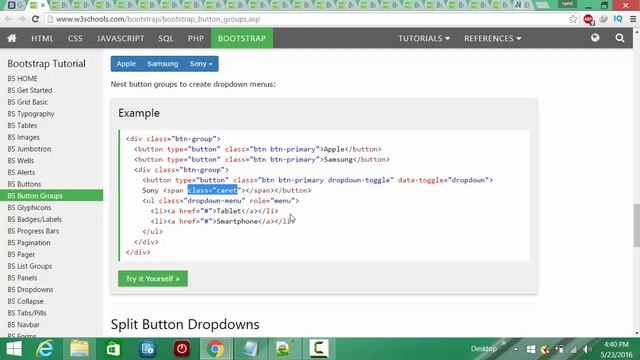Open BS Grid Basic link
Screen dimensions: 640x360
pos(28,102)
